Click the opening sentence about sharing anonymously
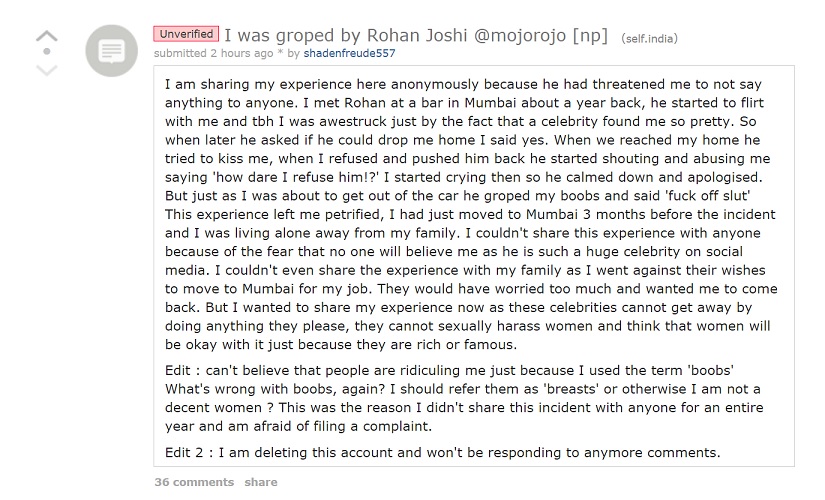Image resolution: width=825 pixels, height=500 pixels. pyautogui.click(x=463, y=93)
